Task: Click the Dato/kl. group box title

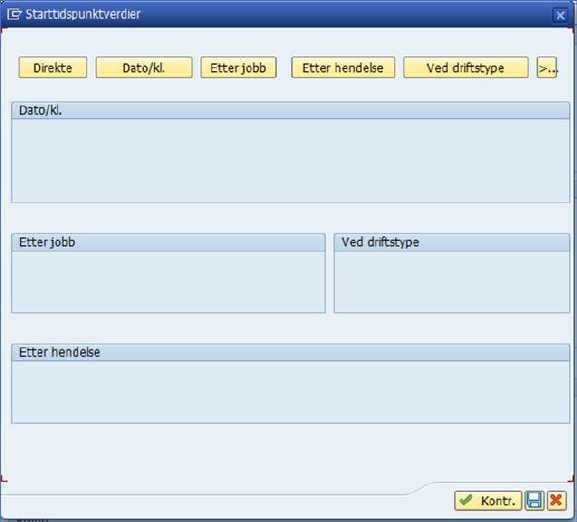Action: pos(40,110)
